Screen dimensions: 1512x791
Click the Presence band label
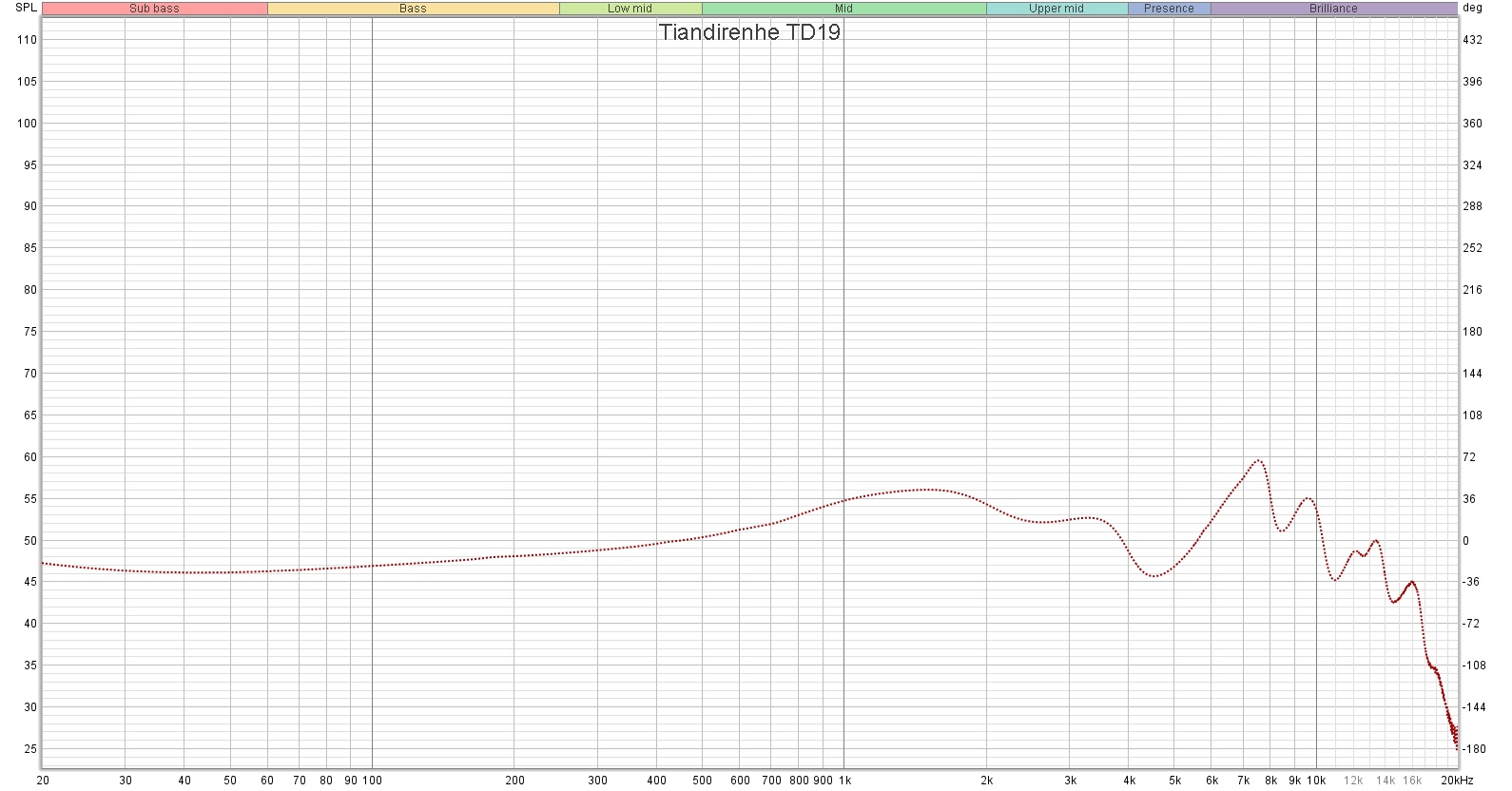(x=1169, y=9)
